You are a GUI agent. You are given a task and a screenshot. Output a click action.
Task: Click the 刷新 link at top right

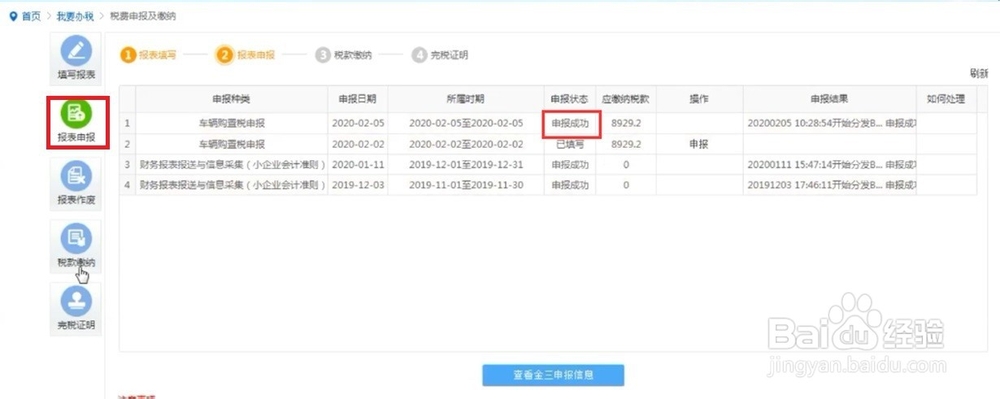click(x=979, y=74)
